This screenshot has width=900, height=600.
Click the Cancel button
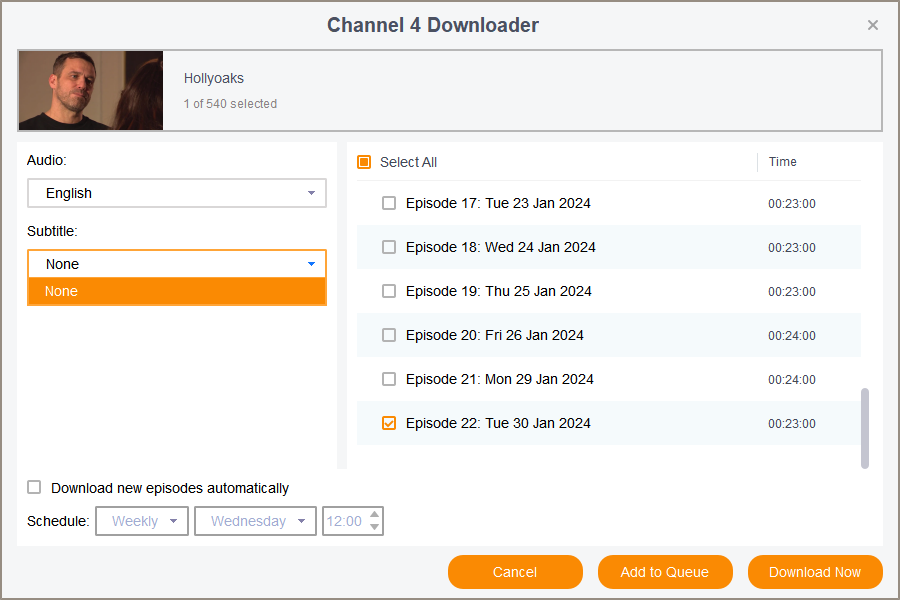515,572
